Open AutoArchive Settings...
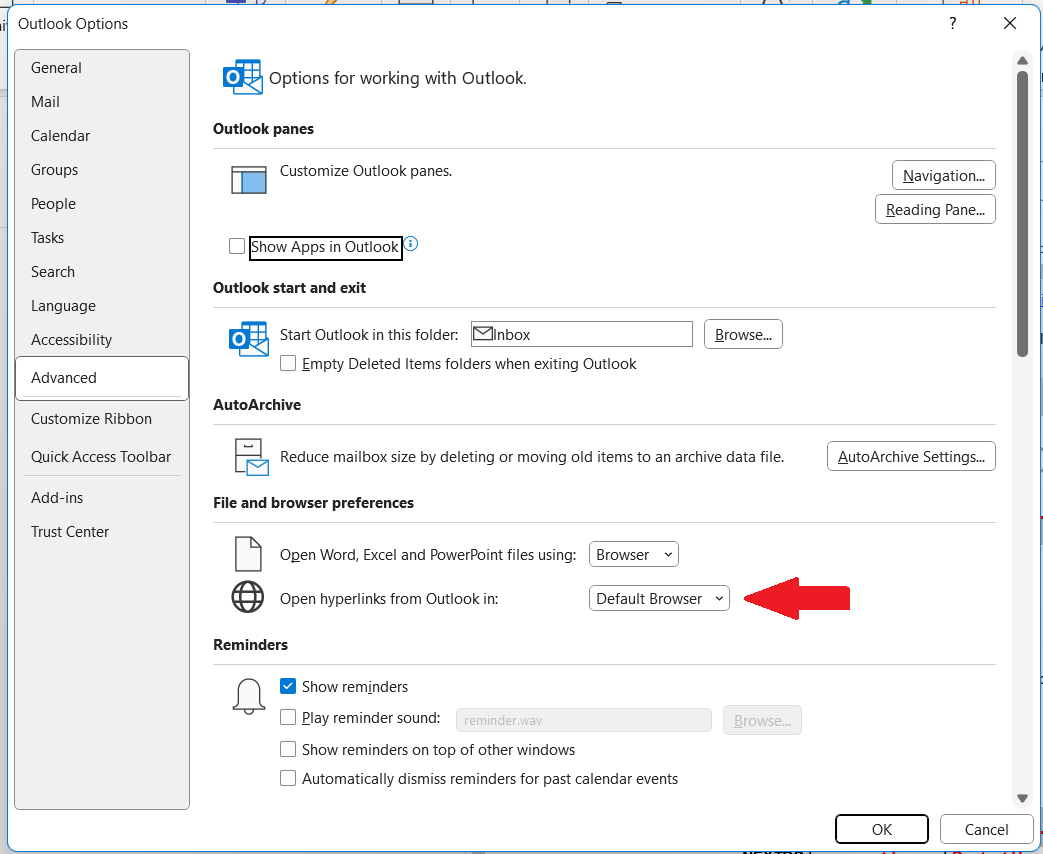Viewport: 1043px width, 854px height. point(911,456)
